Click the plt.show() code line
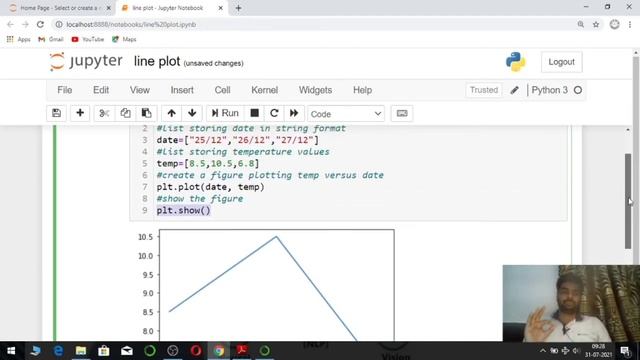This screenshot has height=360, width=640. click(x=184, y=211)
